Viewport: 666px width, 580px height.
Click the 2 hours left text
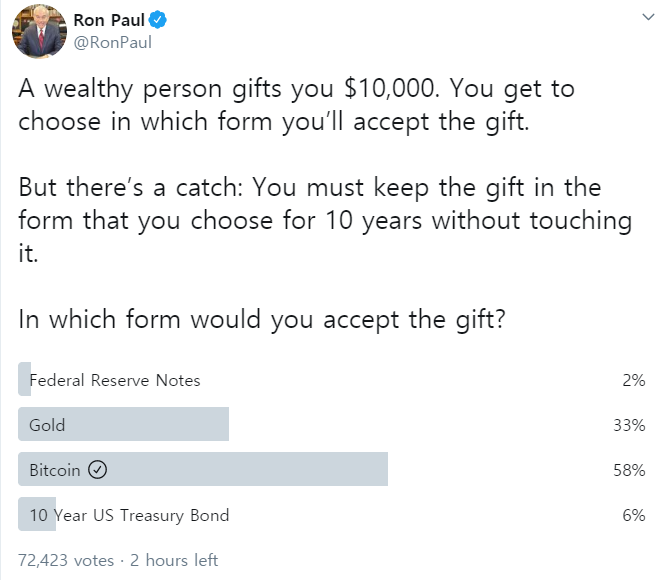pyautogui.click(x=174, y=560)
